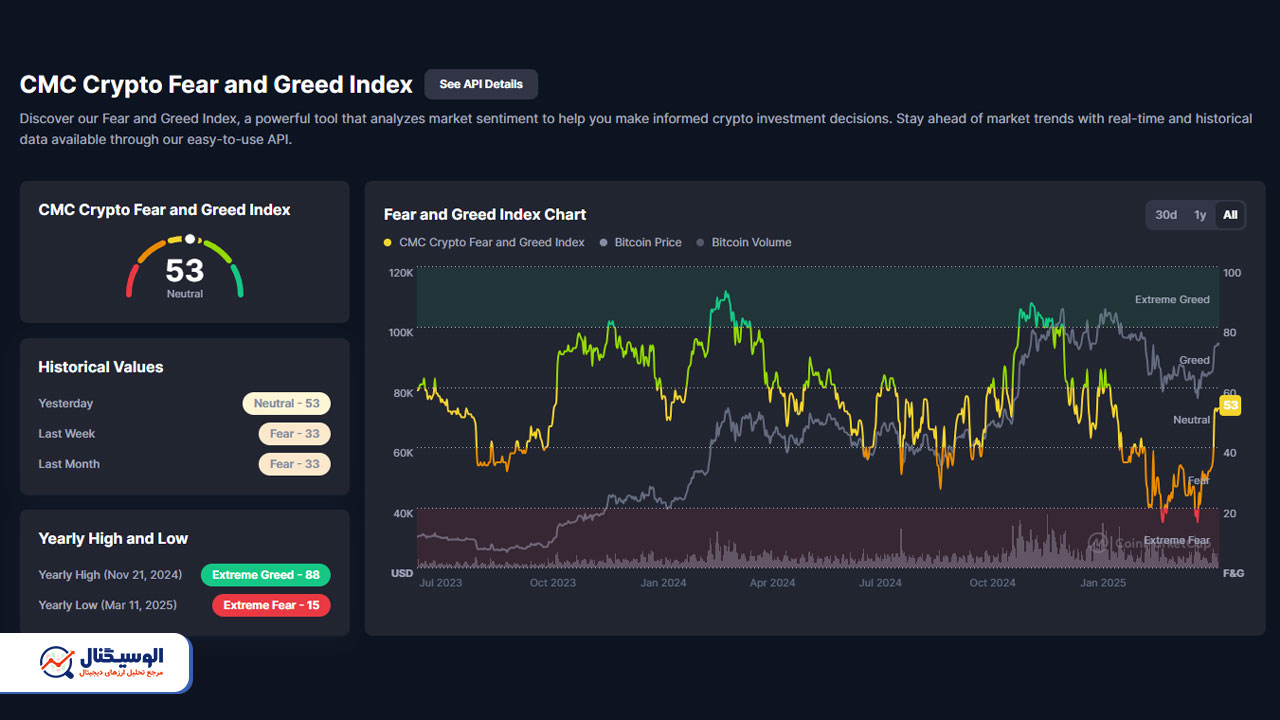Click the Extreme Fear zone label
The width and height of the screenshot is (1280, 720).
click(1177, 540)
